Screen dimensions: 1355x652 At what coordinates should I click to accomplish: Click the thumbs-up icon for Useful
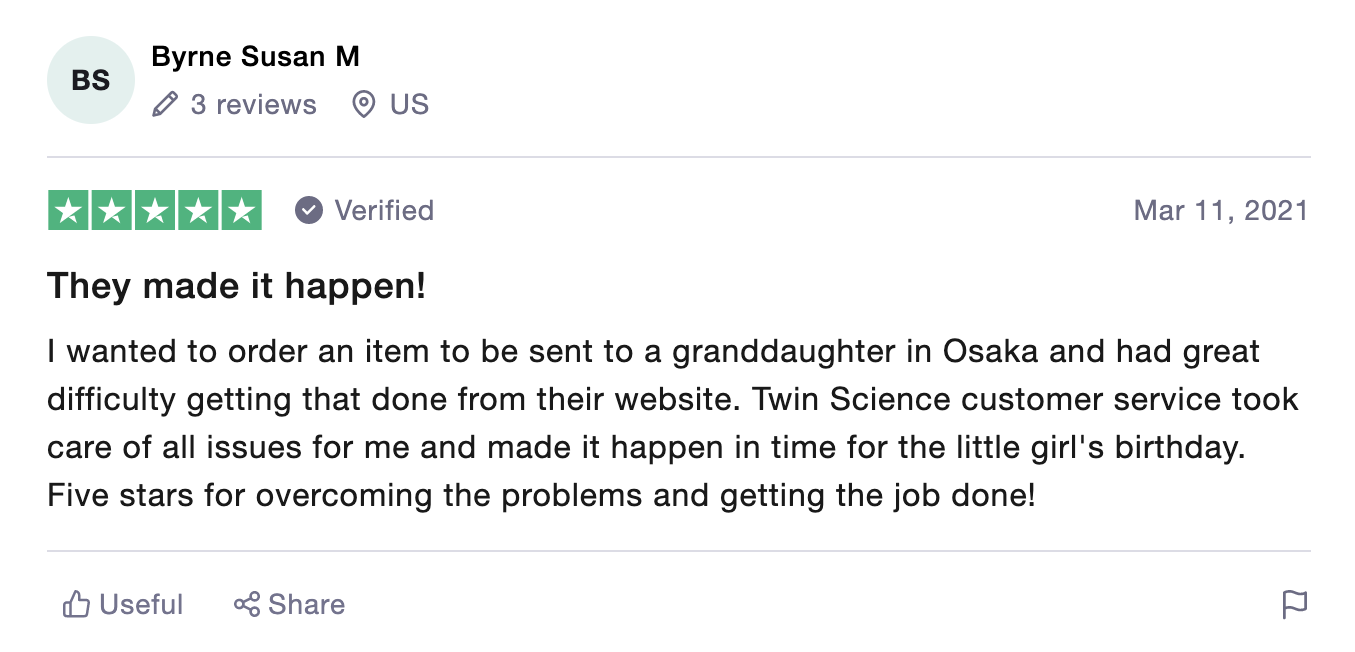tap(76, 604)
